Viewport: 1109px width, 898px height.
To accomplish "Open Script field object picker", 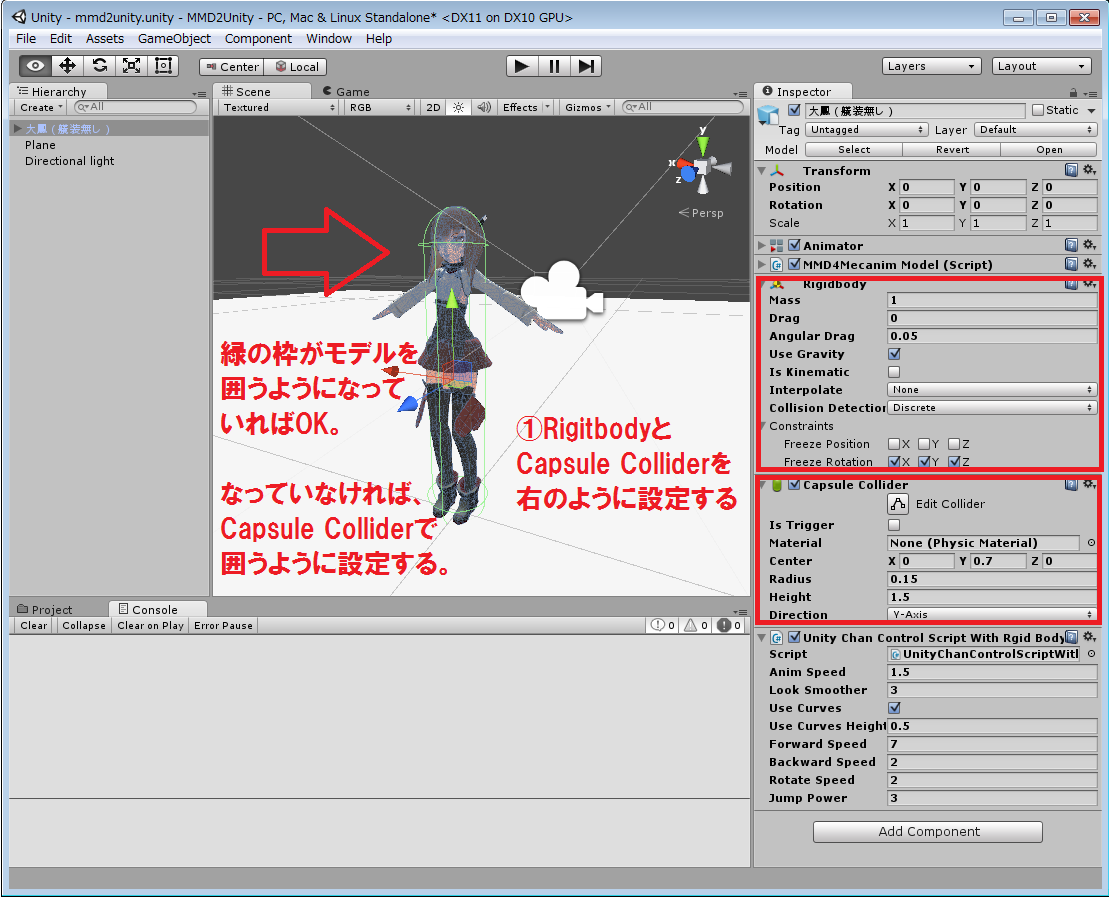I will (1091, 654).
